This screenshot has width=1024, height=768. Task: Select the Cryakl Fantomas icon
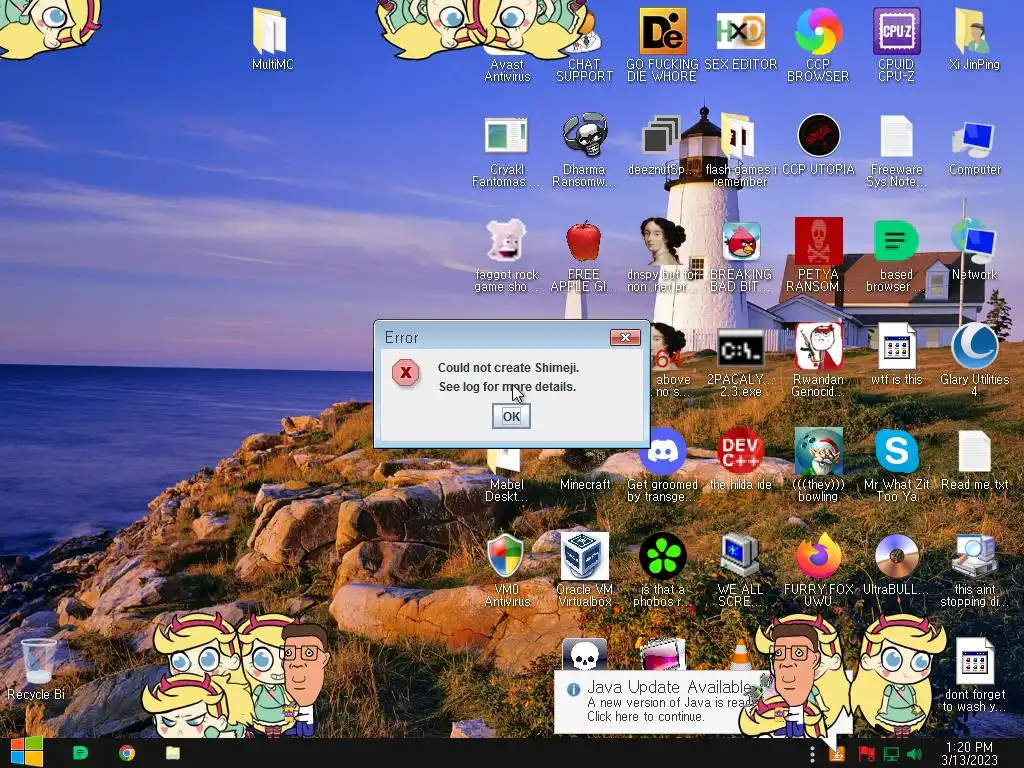pos(506,135)
